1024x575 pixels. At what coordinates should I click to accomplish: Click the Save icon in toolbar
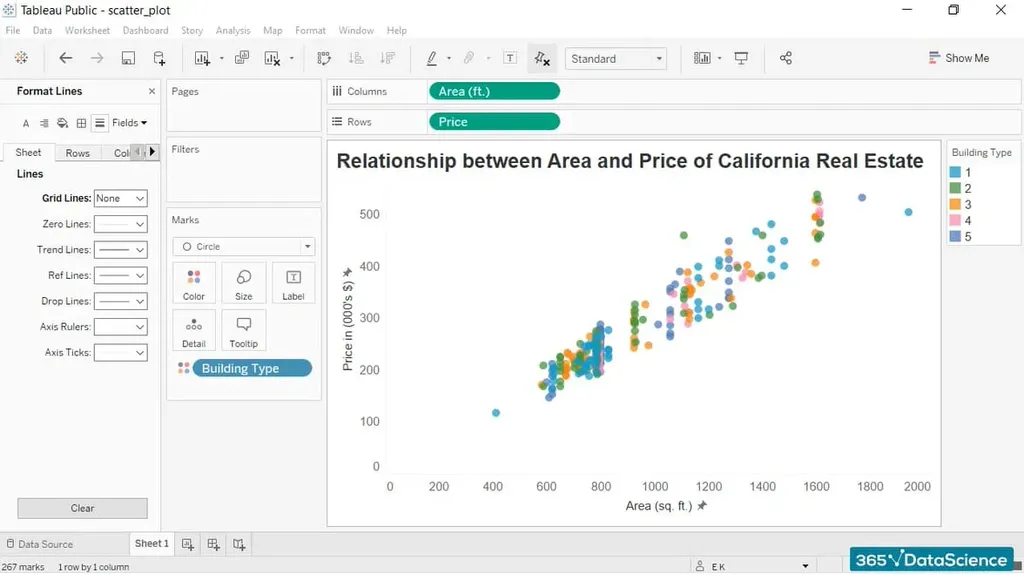pyautogui.click(x=128, y=58)
